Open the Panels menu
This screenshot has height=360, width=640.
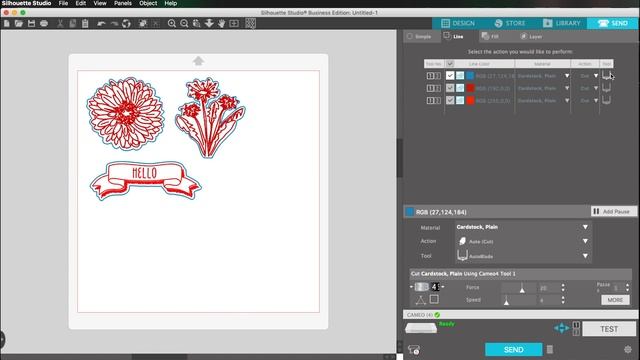[x=122, y=3]
